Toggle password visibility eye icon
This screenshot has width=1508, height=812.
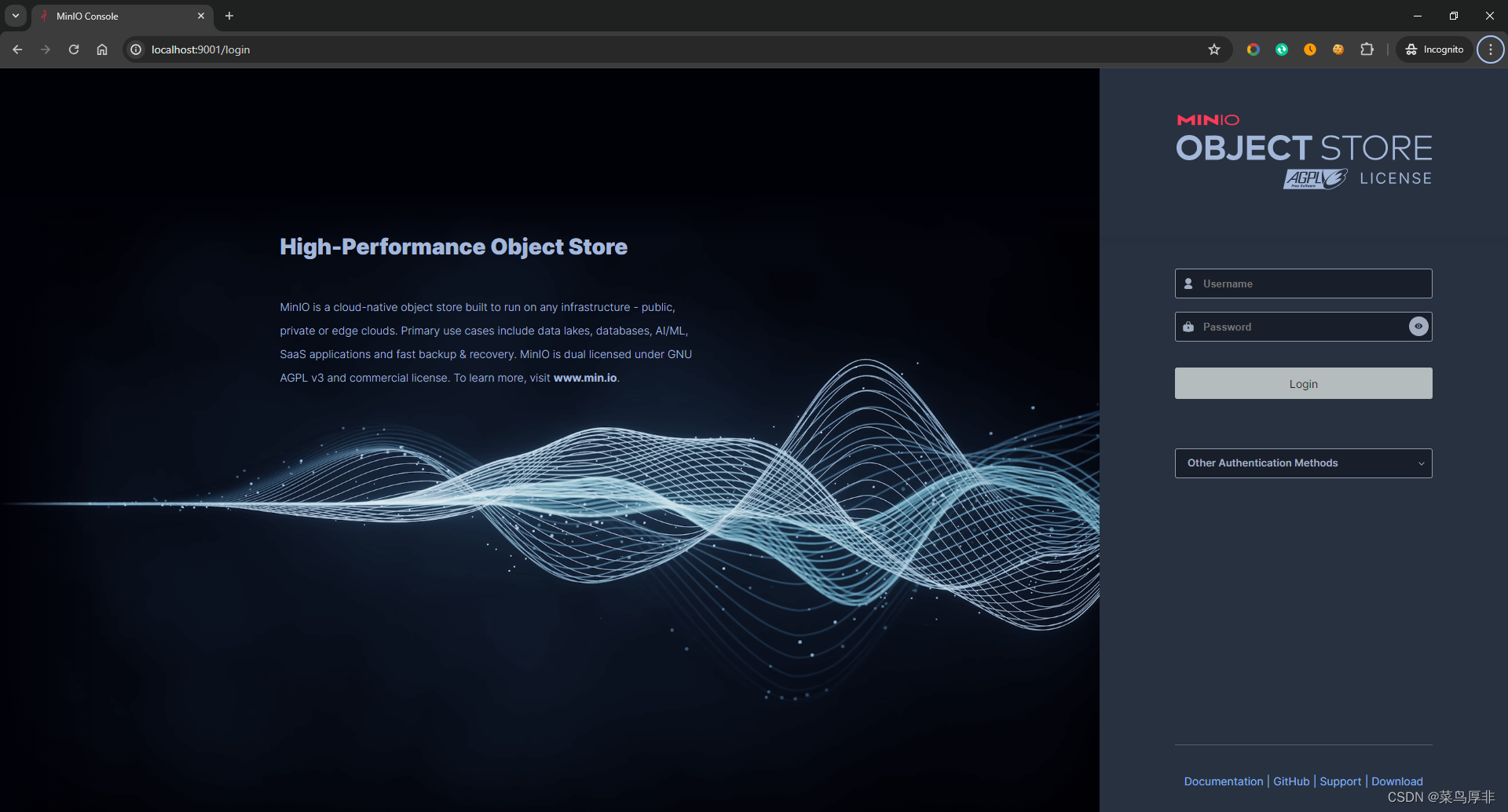(x=1418, y=327)
